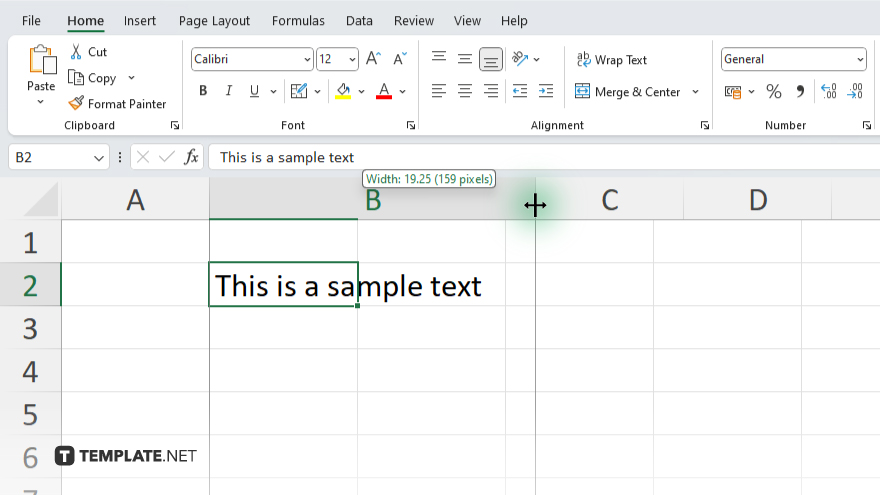
Task: Expand Merge & Center options arrow
Action: tap(695, 91)
